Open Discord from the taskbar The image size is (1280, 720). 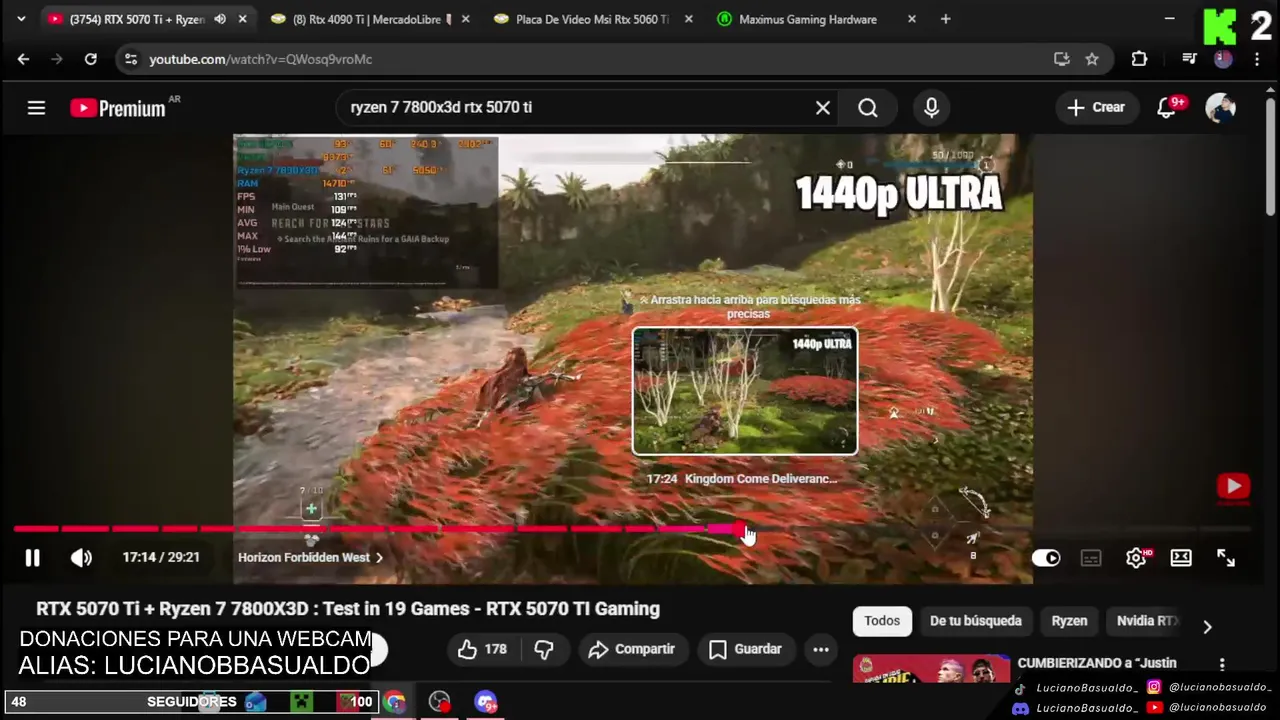[x=485, y=702]
